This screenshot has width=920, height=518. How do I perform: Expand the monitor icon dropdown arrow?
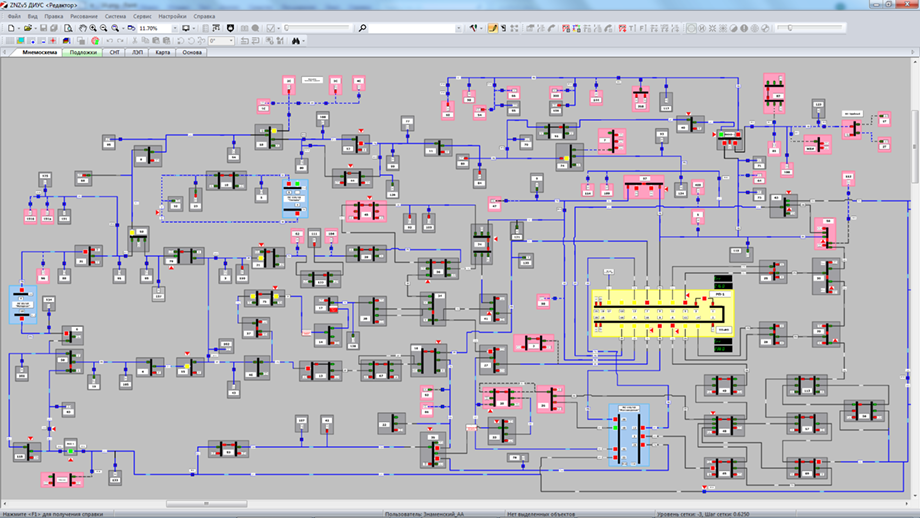pos(194,28)
